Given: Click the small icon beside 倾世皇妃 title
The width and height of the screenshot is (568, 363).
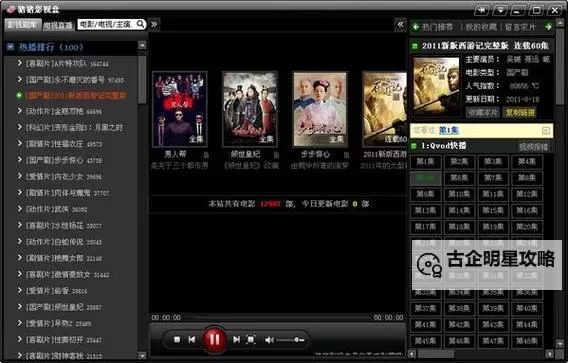Looking at the screenshot, I should tap(276, 155).
